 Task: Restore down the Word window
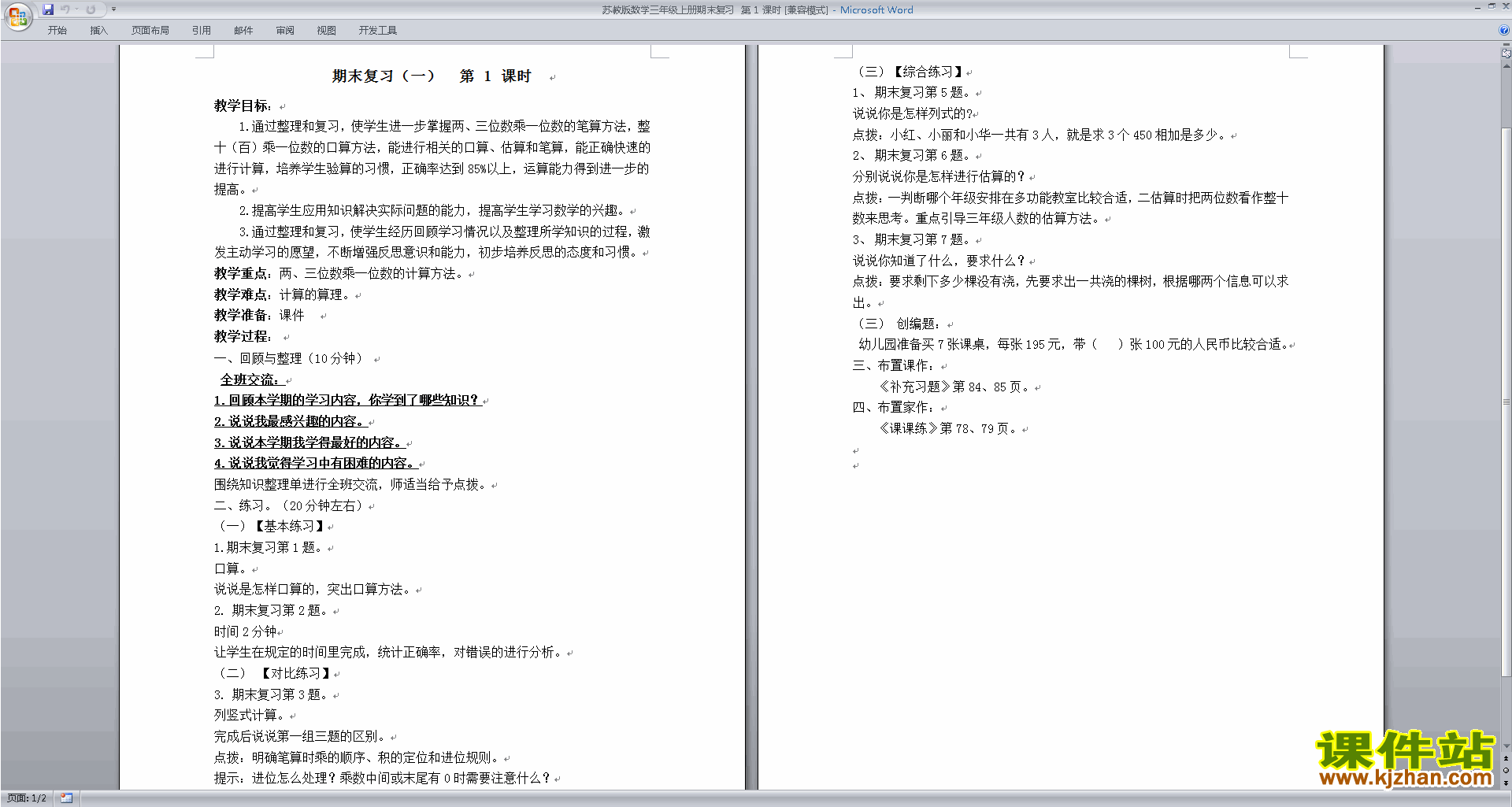(1492, 6)
